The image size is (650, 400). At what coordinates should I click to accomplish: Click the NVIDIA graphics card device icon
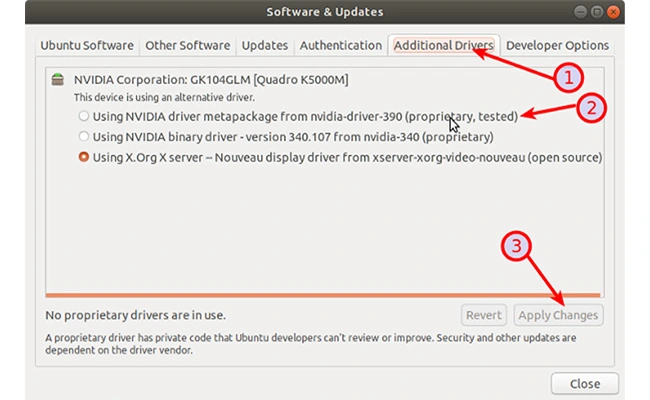58,79
